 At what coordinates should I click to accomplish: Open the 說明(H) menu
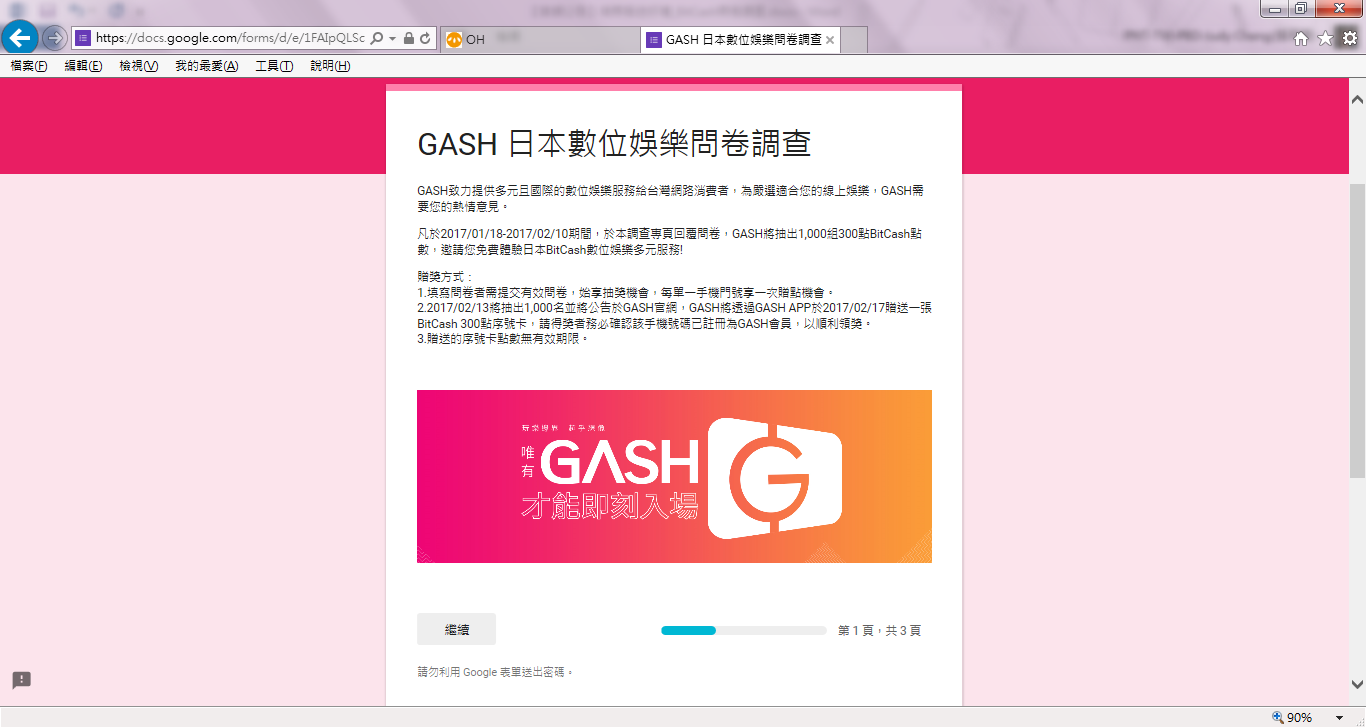330,66
